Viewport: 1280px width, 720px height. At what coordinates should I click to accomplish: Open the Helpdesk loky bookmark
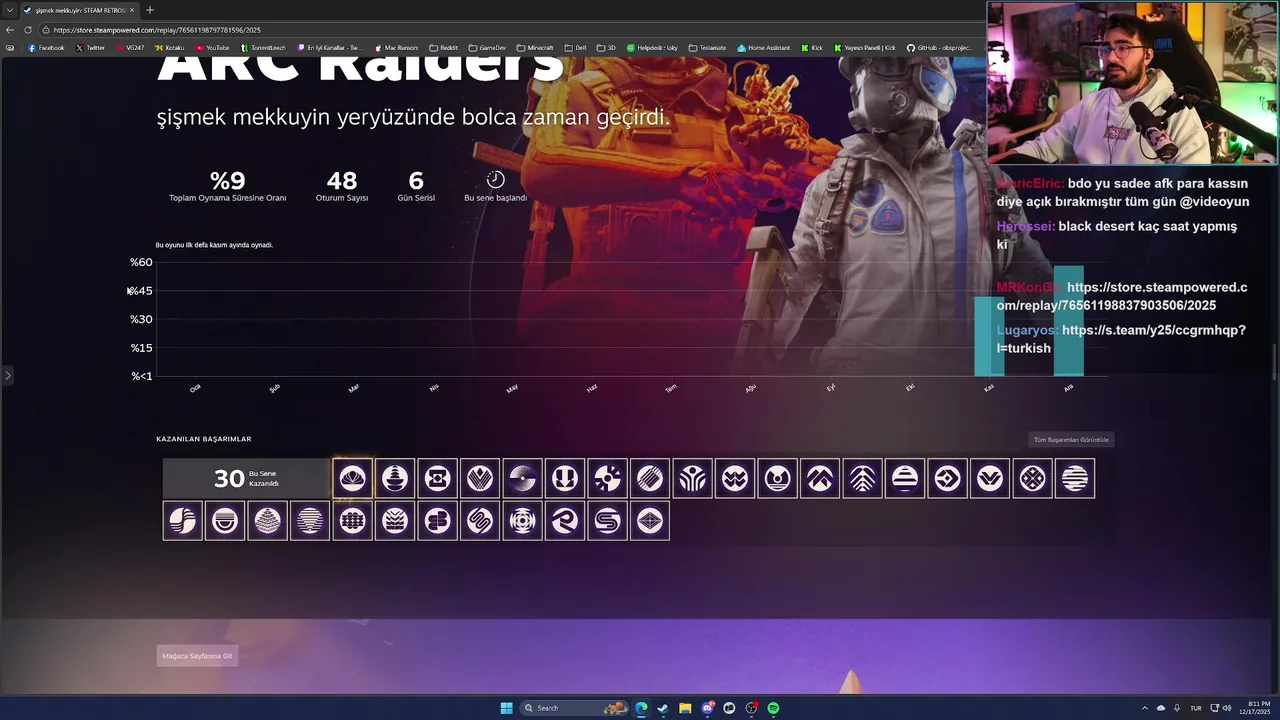(x=652, y=48)
